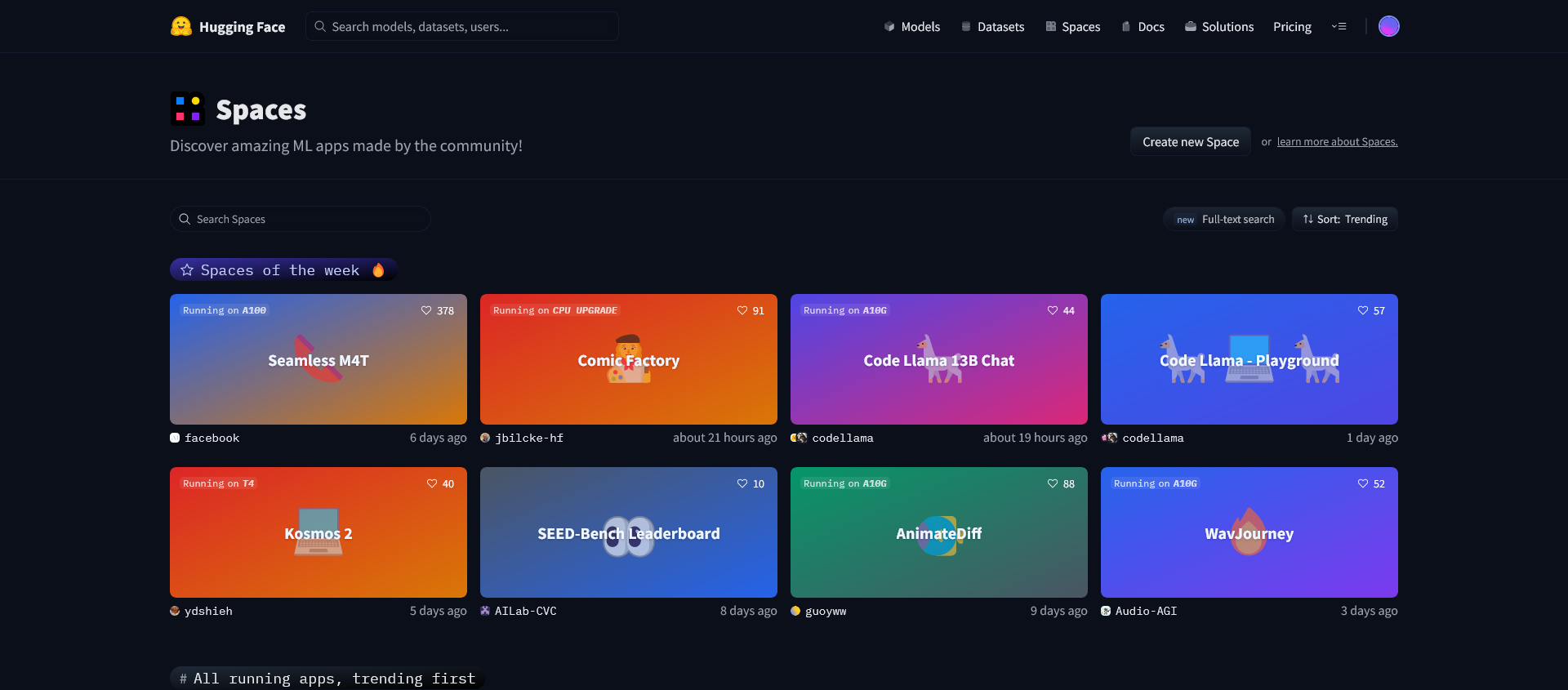1568x690 pixels.
Task: Like Comic Factory via heart icon
Action: (742, 310)
